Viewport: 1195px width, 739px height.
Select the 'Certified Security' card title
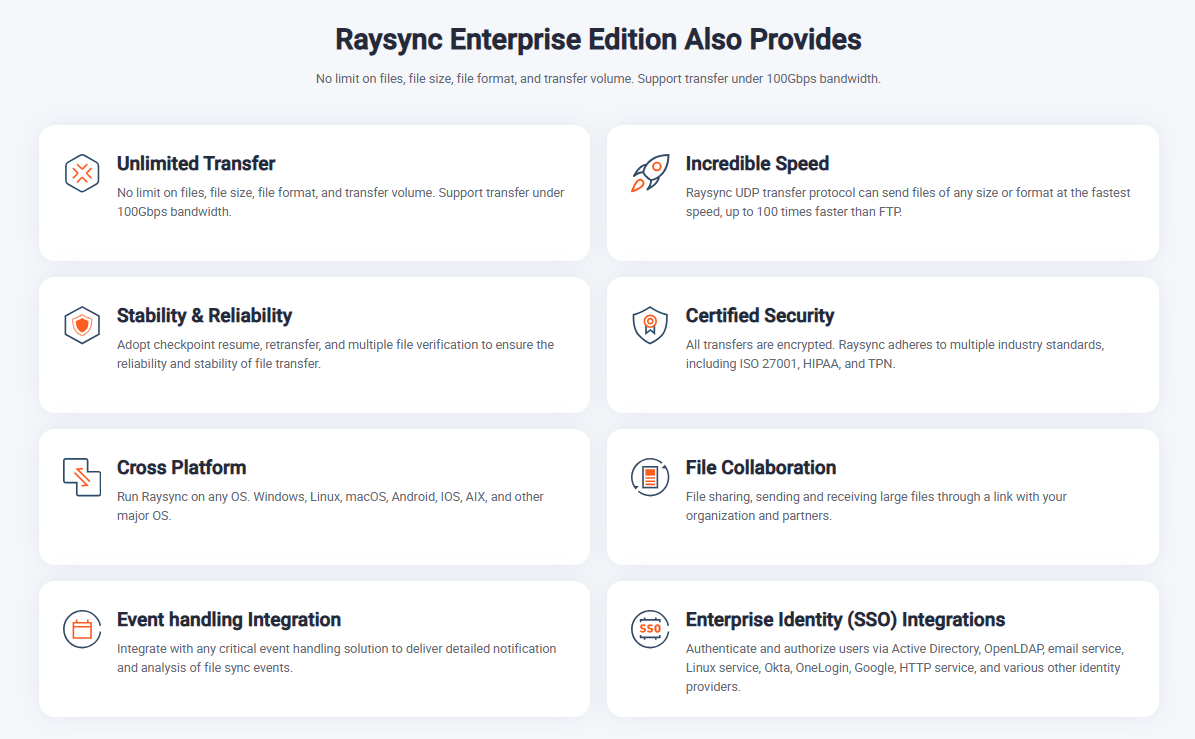(x=760, y=315)
